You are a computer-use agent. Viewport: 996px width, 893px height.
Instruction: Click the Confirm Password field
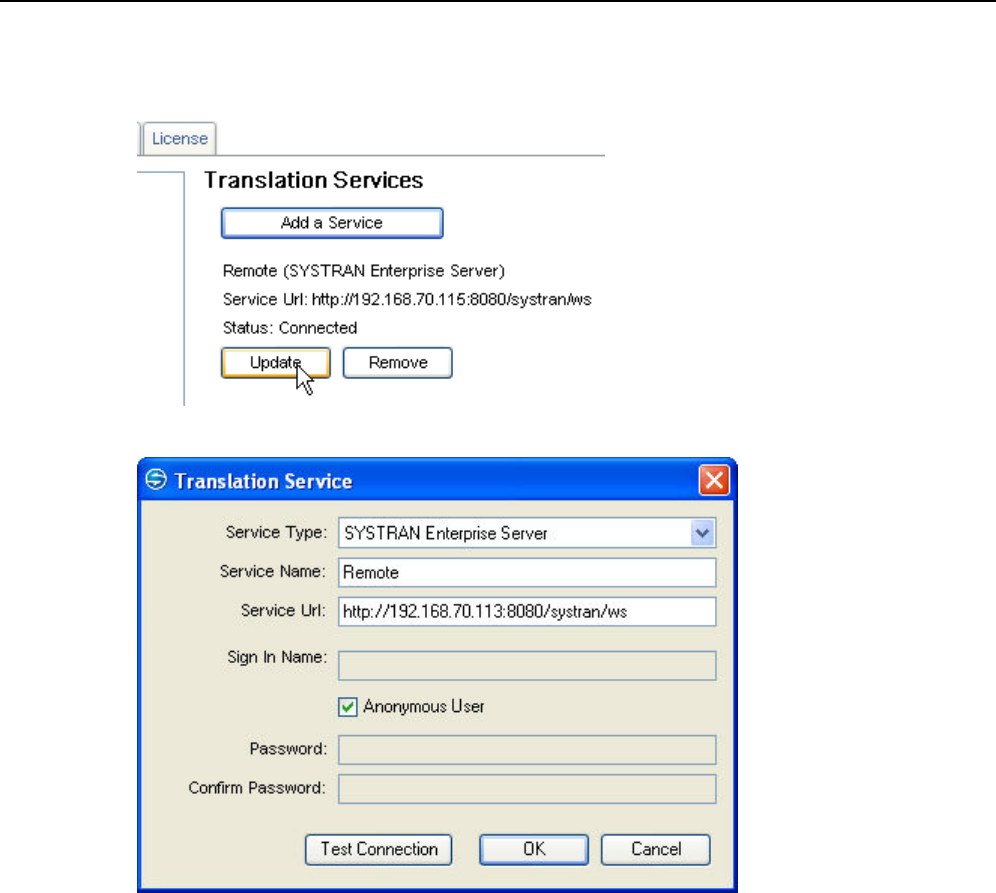point(527,789)
